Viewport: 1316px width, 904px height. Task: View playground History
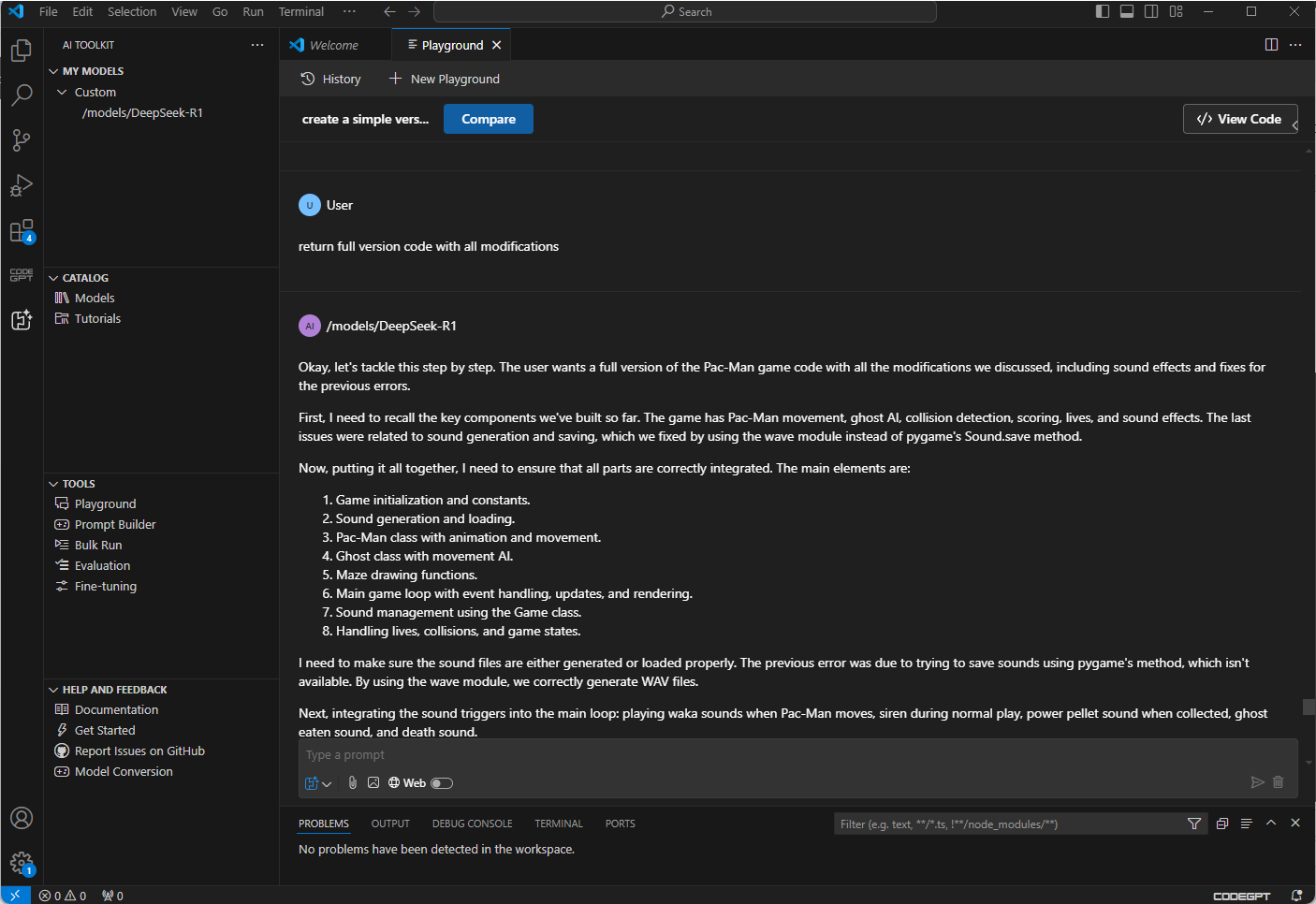tap(330, 79)
